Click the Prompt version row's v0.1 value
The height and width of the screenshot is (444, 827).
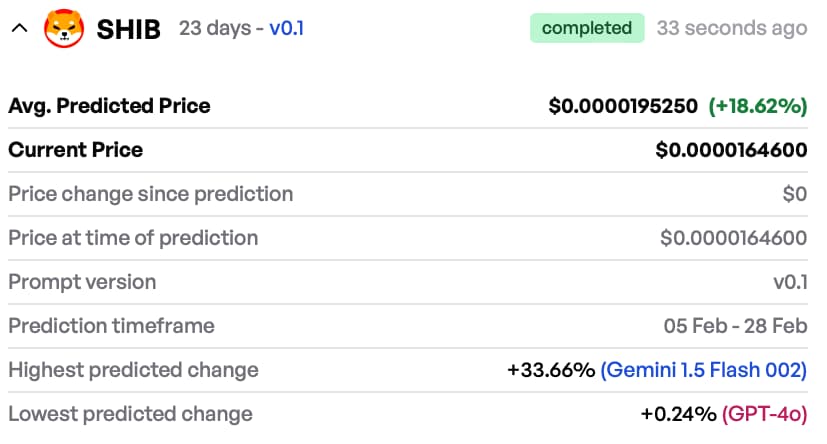point(790,282)
